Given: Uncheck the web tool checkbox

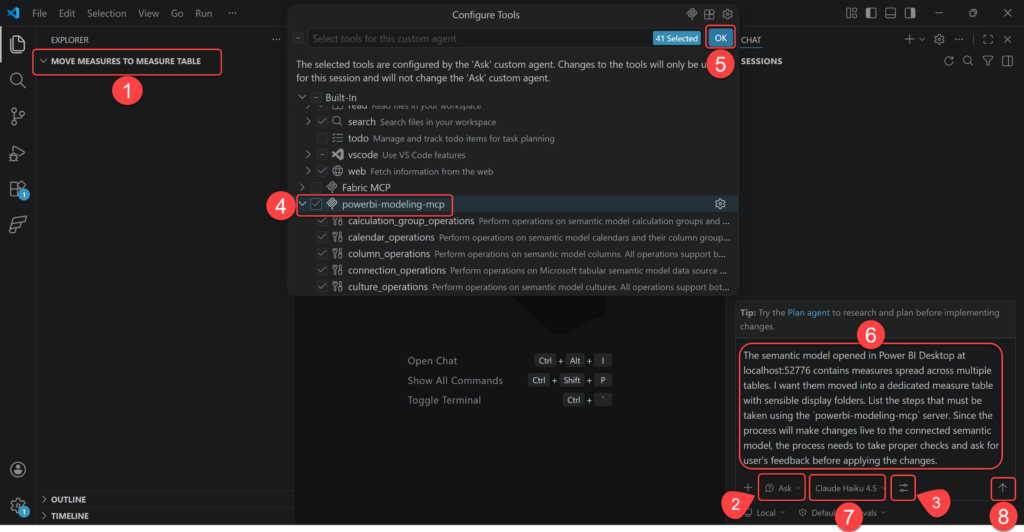Looking at the screenshot, I should point(322,171).
